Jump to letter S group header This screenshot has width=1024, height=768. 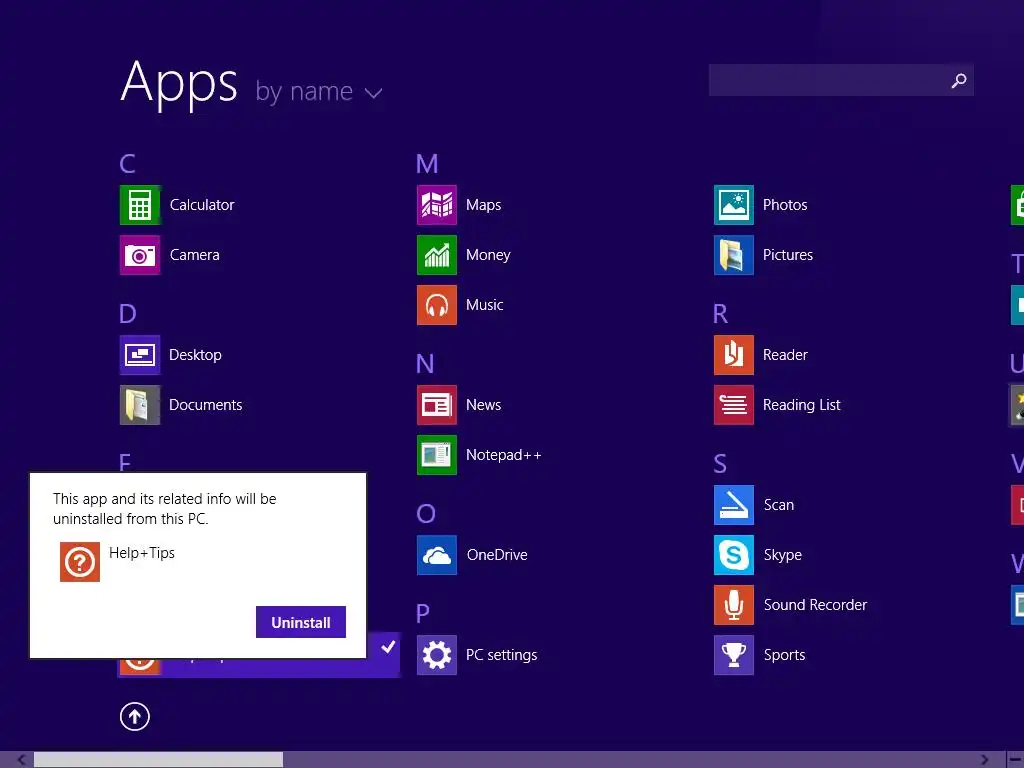pos(720,464)
